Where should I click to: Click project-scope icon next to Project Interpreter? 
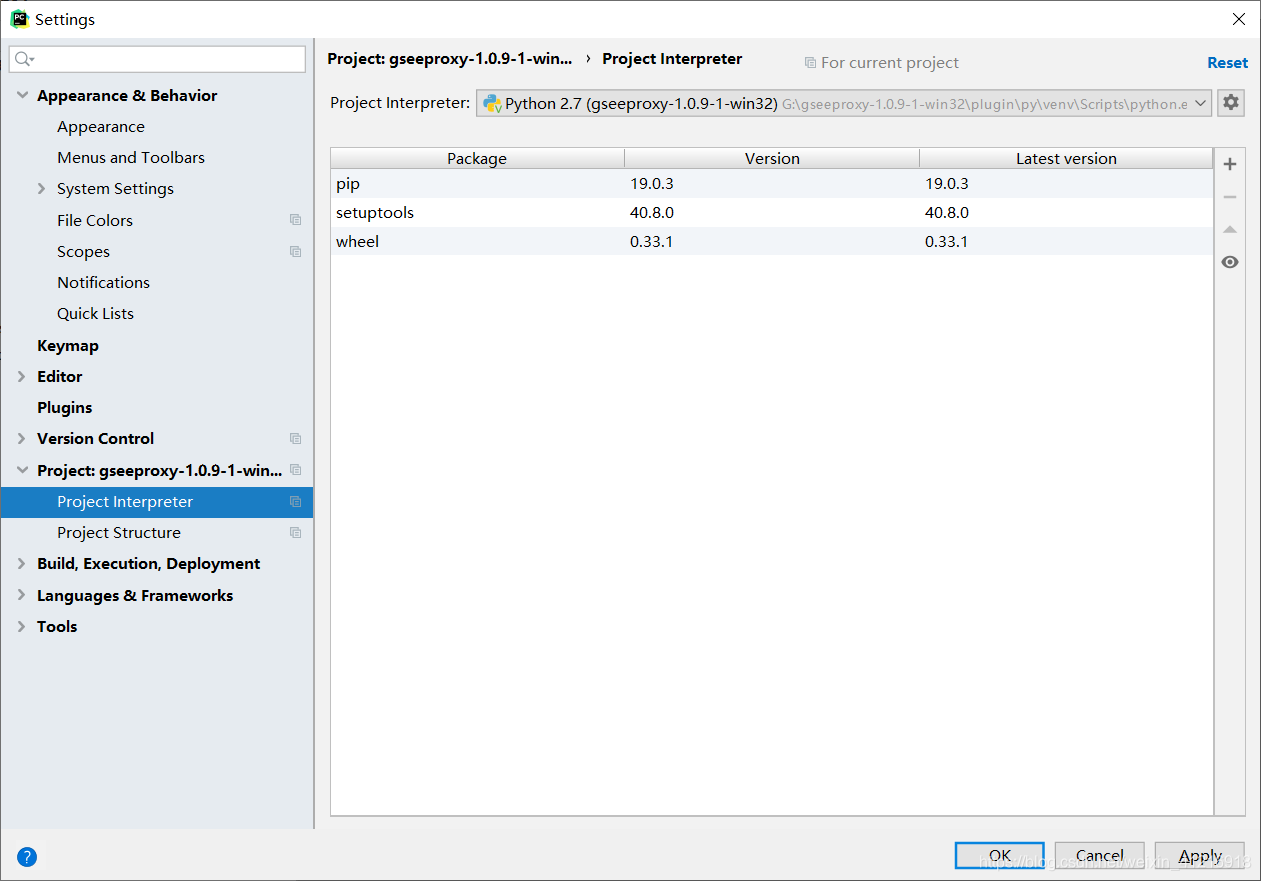(x=295, y=502)
